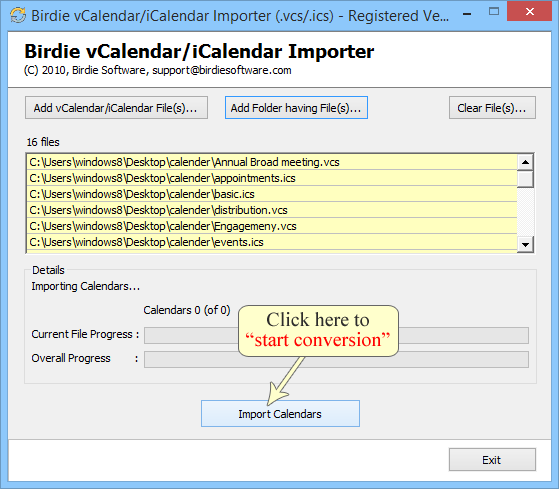This screenshot has width=559, height=489.
Task: Click the Overall Progress bar
Action: [x=336, y=360]
